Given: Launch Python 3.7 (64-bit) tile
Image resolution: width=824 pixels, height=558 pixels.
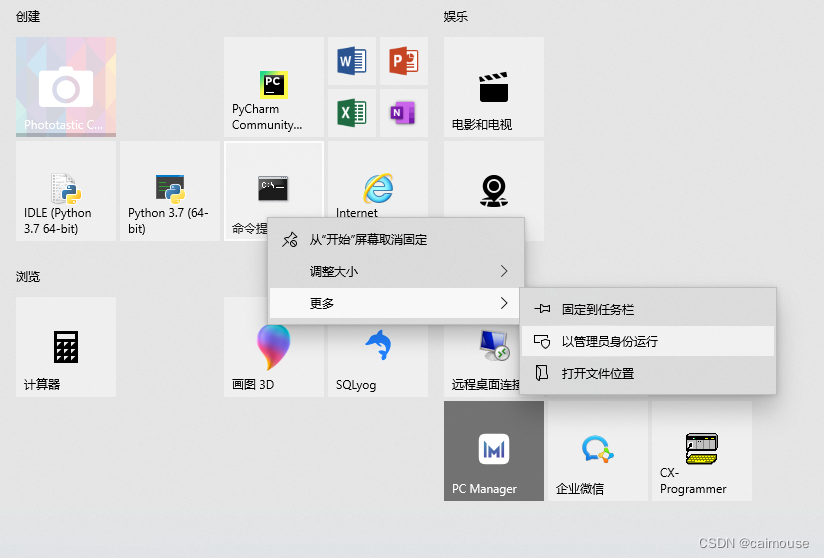Looking at the screenshot, I should (170, 191).
